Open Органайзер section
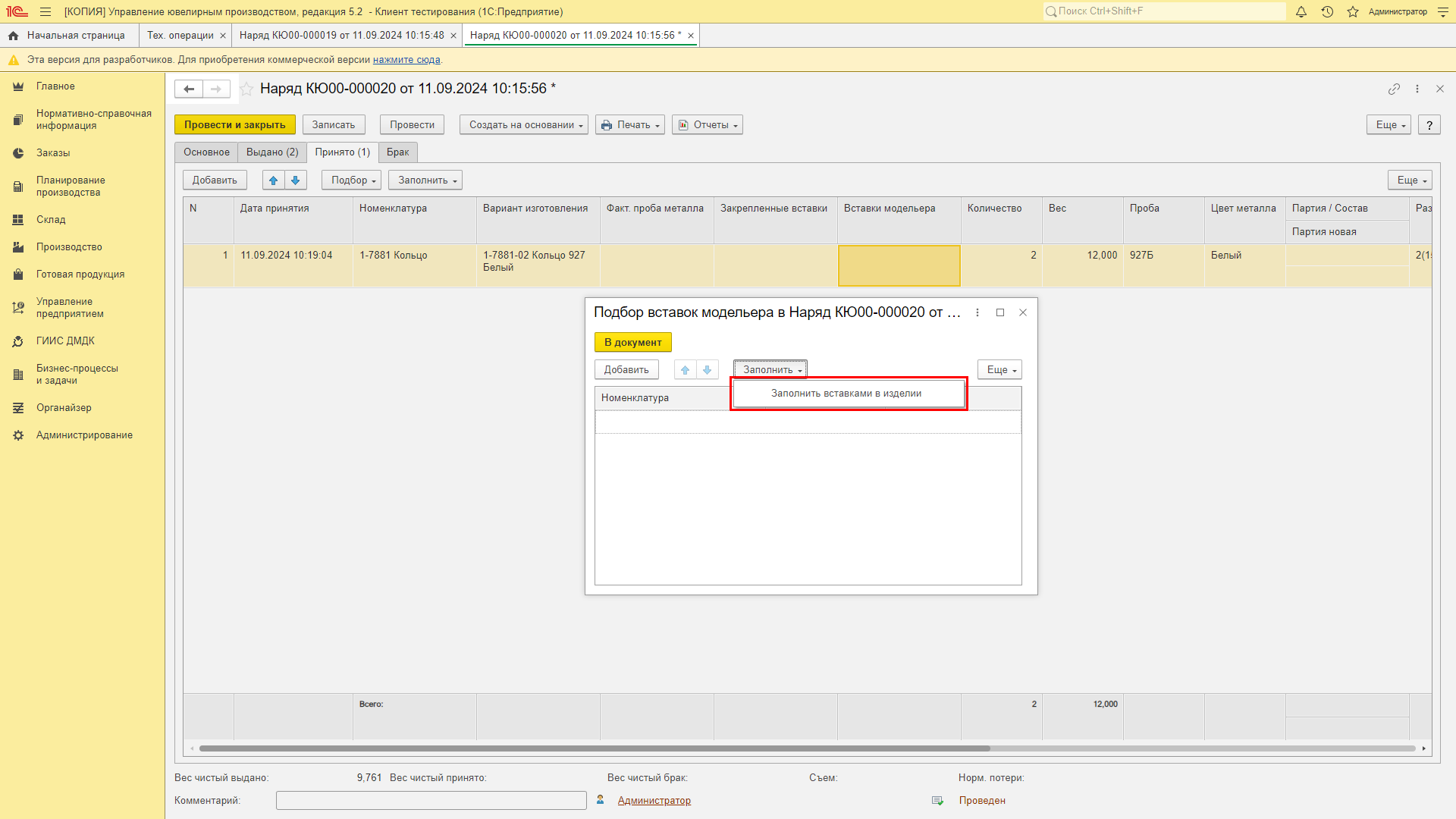This screenshot has height=819, width=1456. (64, 408)
